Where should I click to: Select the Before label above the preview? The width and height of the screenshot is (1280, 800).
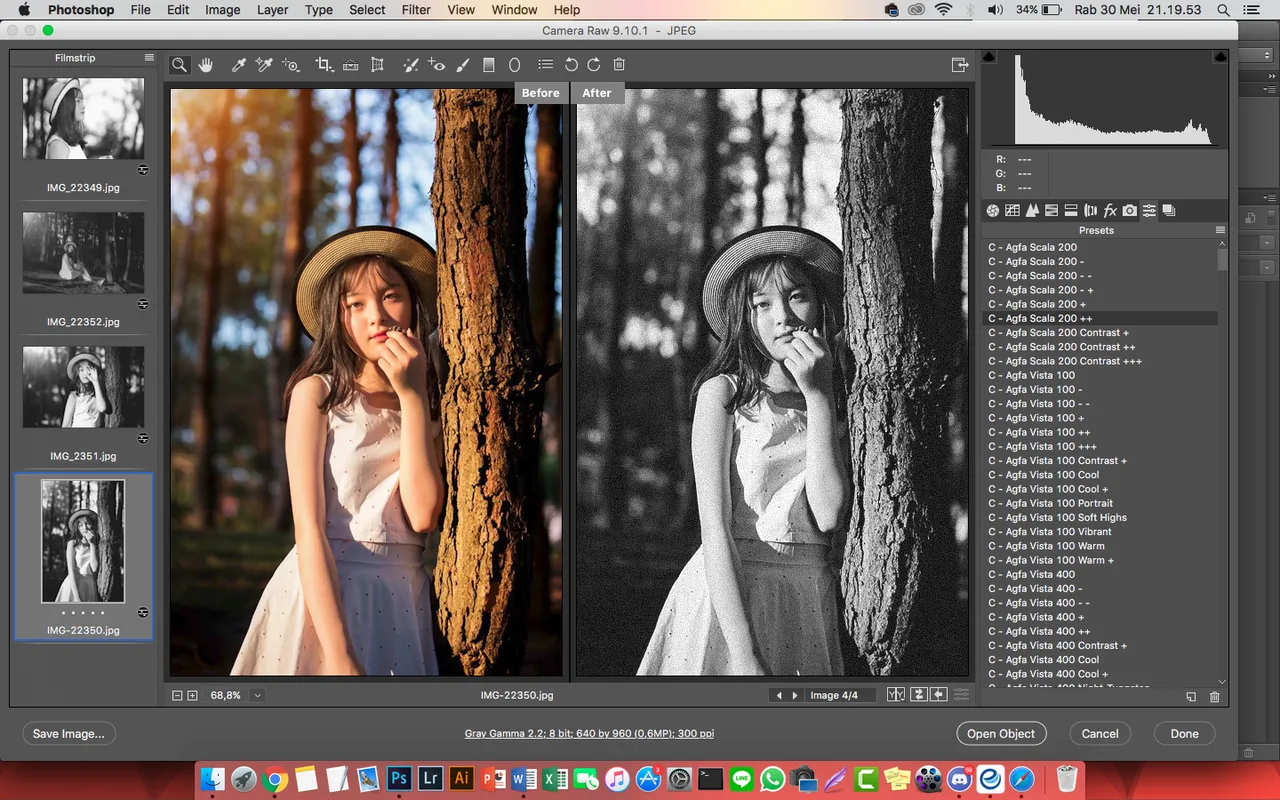(x=541, y=93)
